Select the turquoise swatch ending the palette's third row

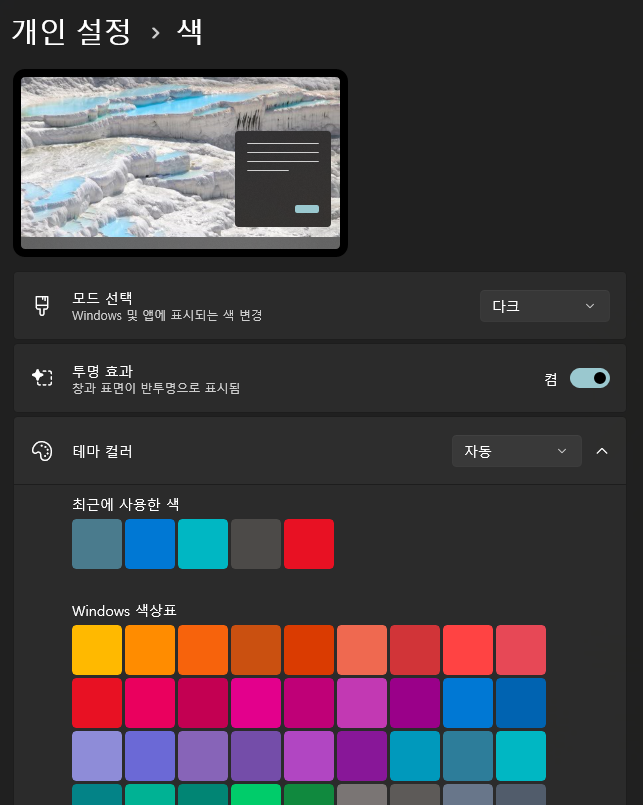pyautogui.click(x=521, y=756)
